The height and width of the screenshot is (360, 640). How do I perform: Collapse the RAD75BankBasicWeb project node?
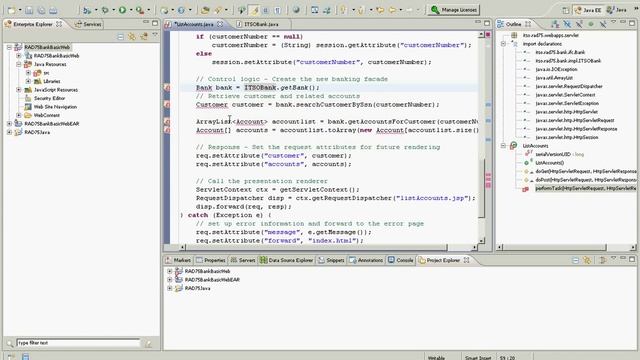(9, 47)
